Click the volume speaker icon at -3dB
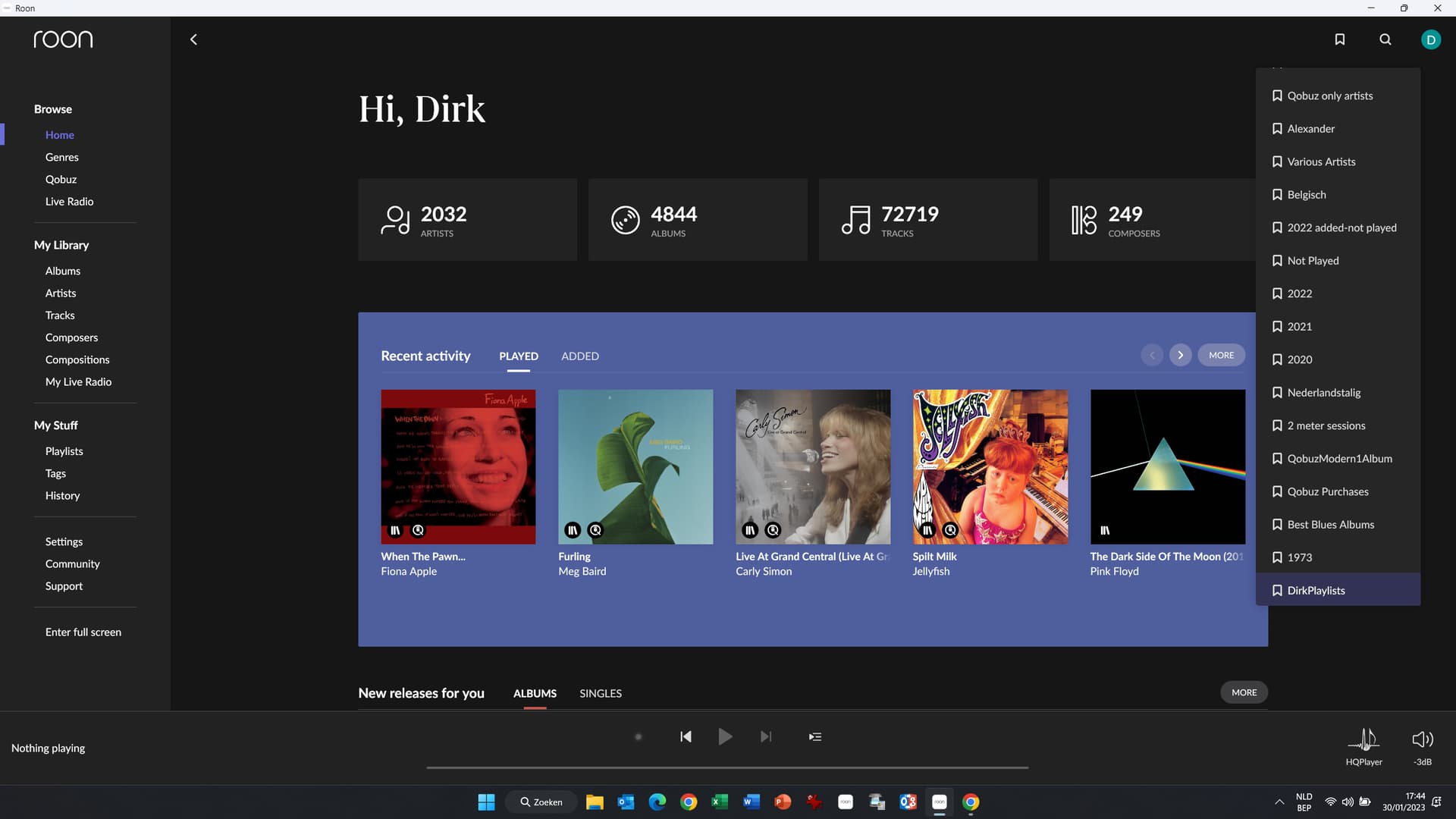This screenshot has width=1456, height=819. click(1422, 739)
